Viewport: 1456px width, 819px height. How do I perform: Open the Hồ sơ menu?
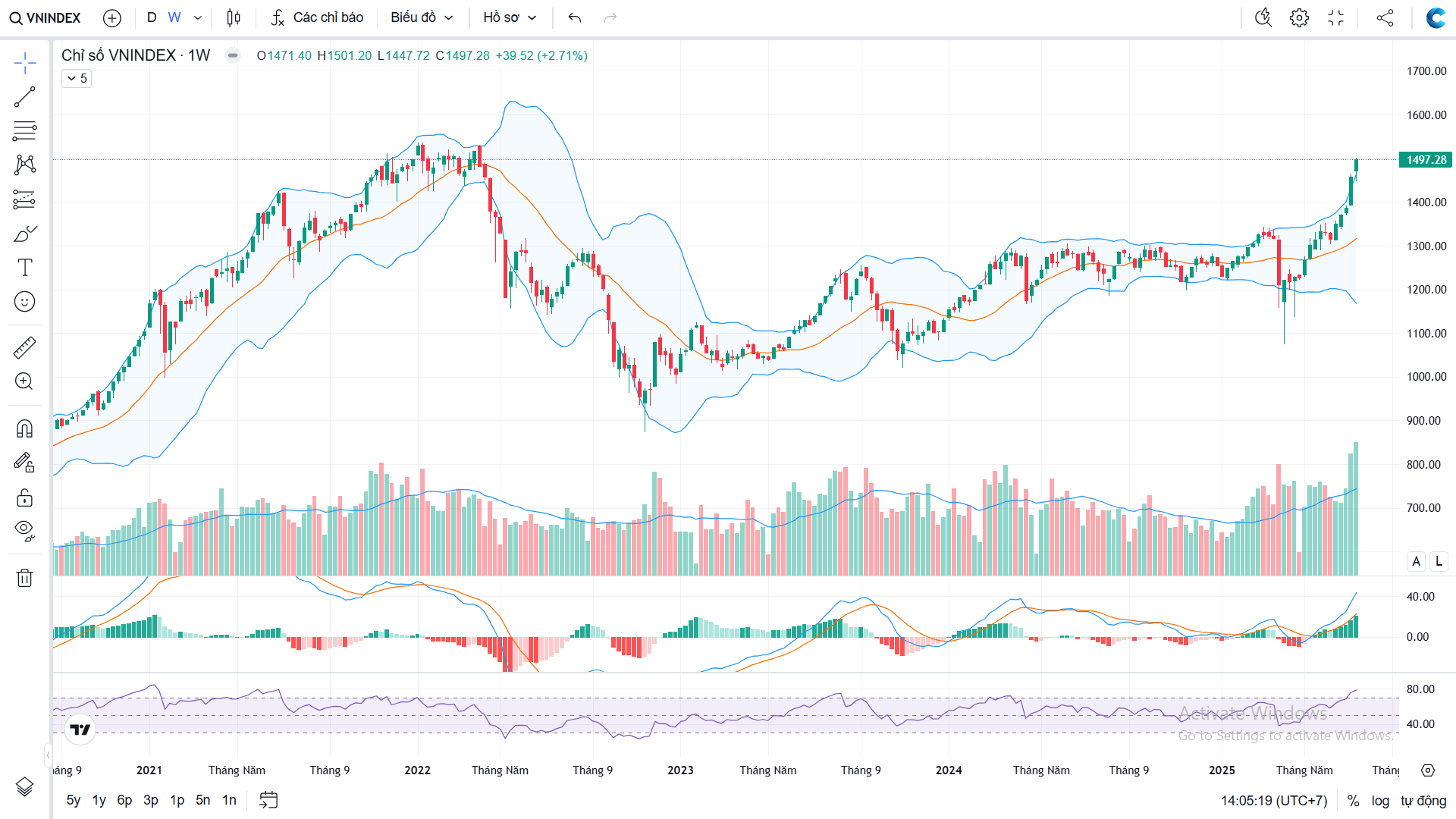(x=510, y=17)
